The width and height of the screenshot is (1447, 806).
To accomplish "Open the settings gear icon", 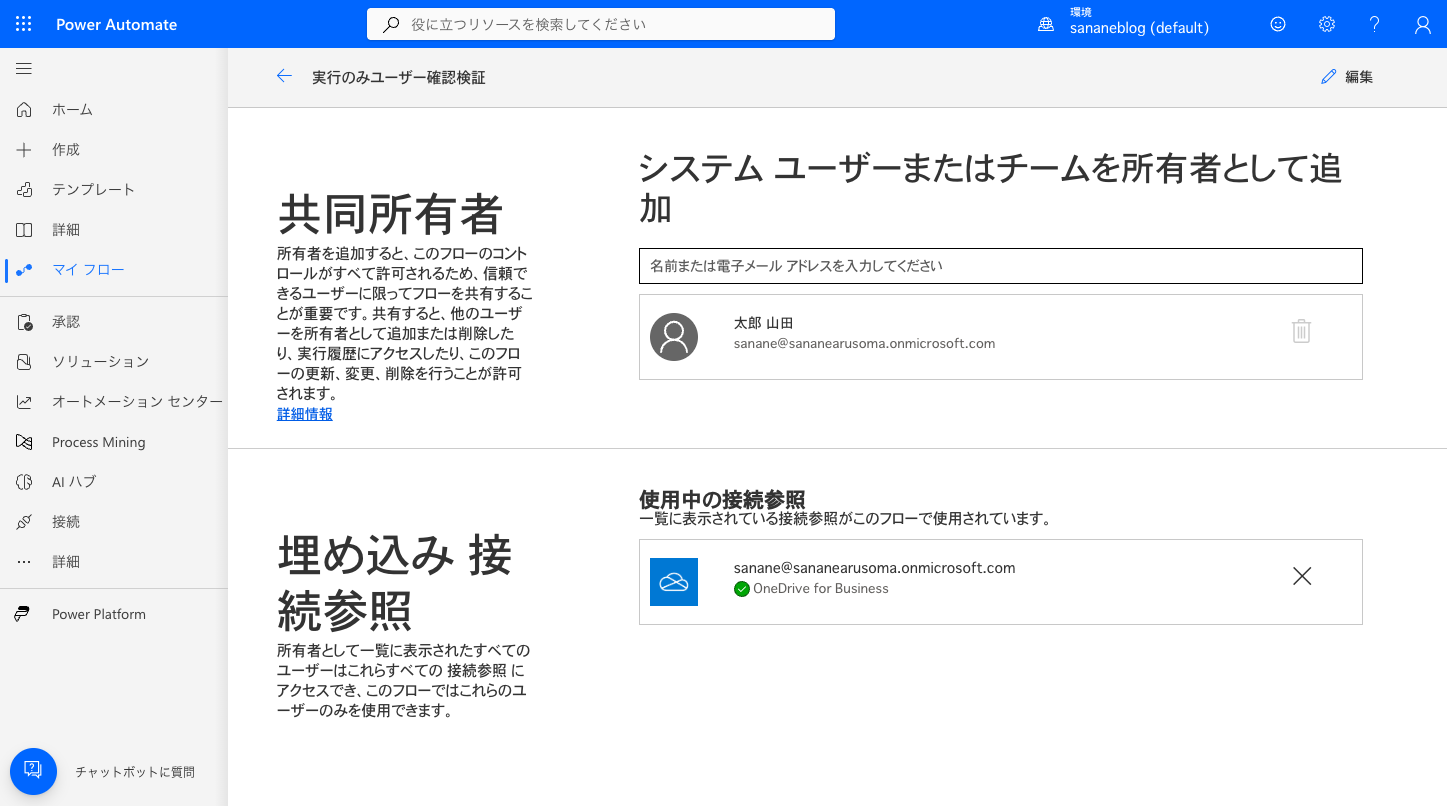I will coord(1327,24).
